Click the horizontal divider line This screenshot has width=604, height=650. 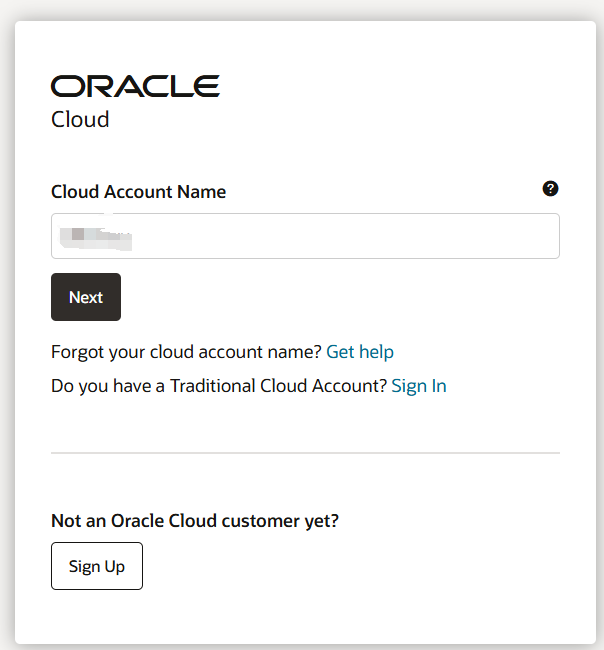(305, 453)
